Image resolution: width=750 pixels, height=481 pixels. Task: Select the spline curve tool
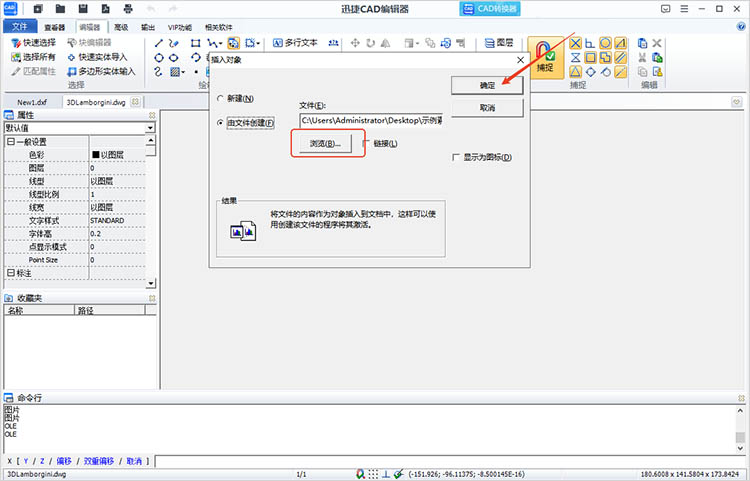159,72
